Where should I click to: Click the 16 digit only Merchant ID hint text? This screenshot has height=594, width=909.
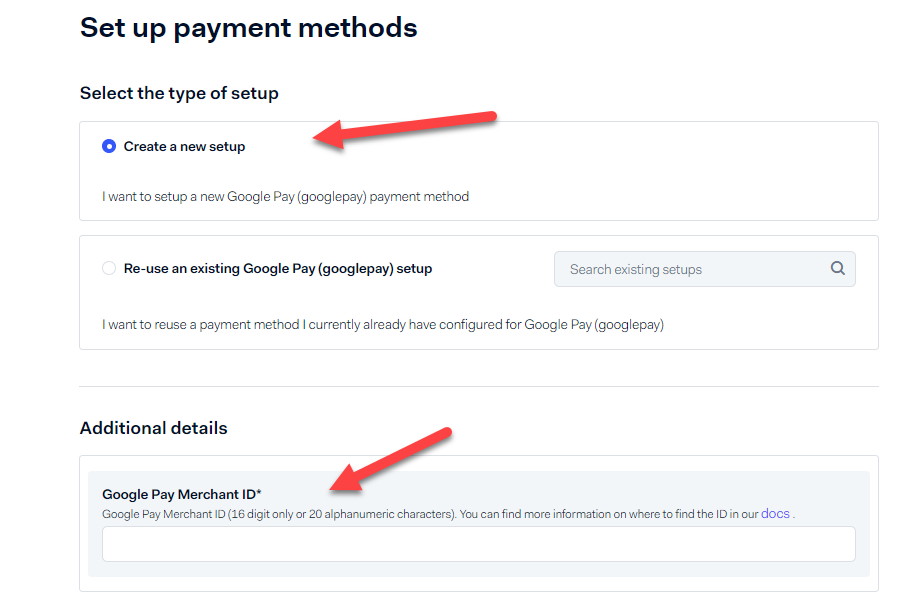tap(448, 514)
